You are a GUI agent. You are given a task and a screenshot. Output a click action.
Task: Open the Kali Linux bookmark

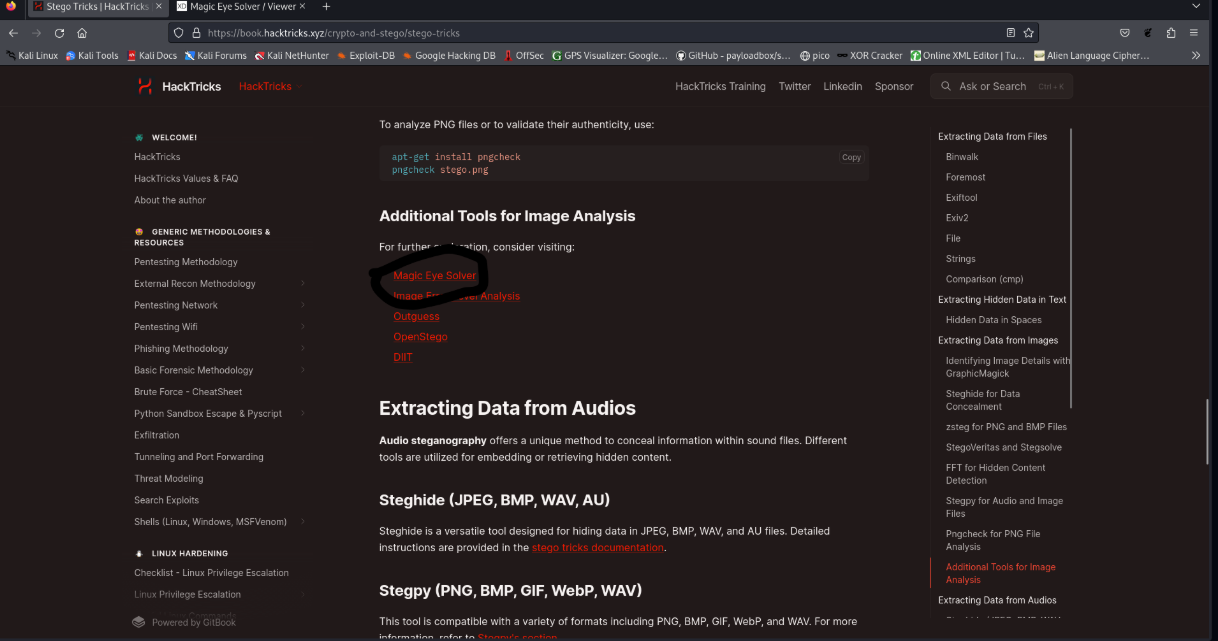click(32, 56)
